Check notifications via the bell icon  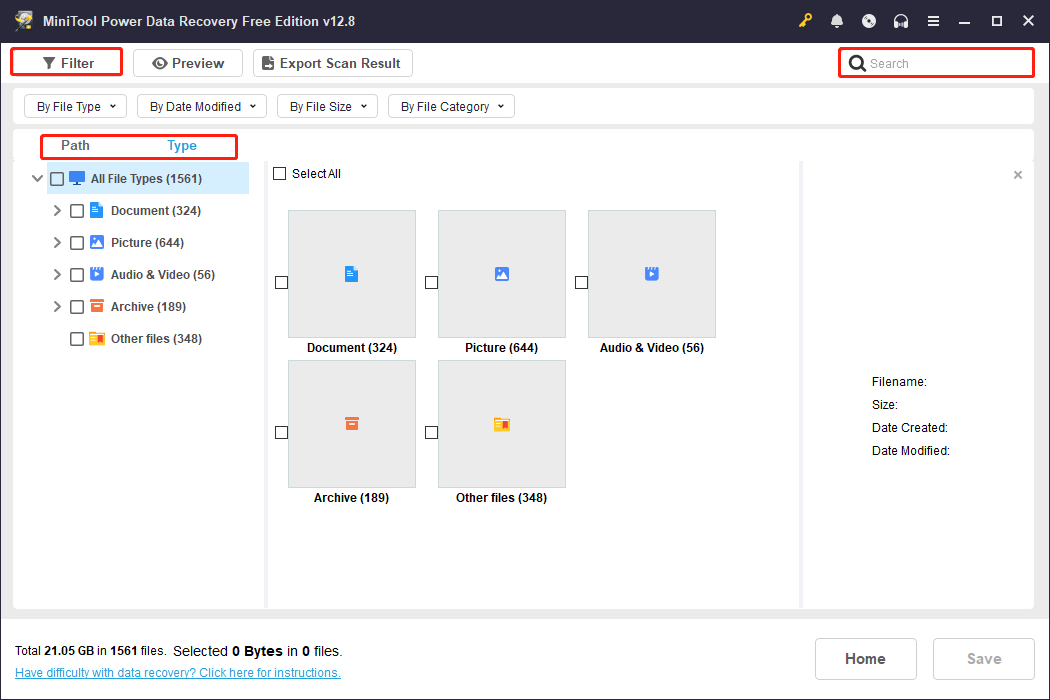tap(837, 20)
